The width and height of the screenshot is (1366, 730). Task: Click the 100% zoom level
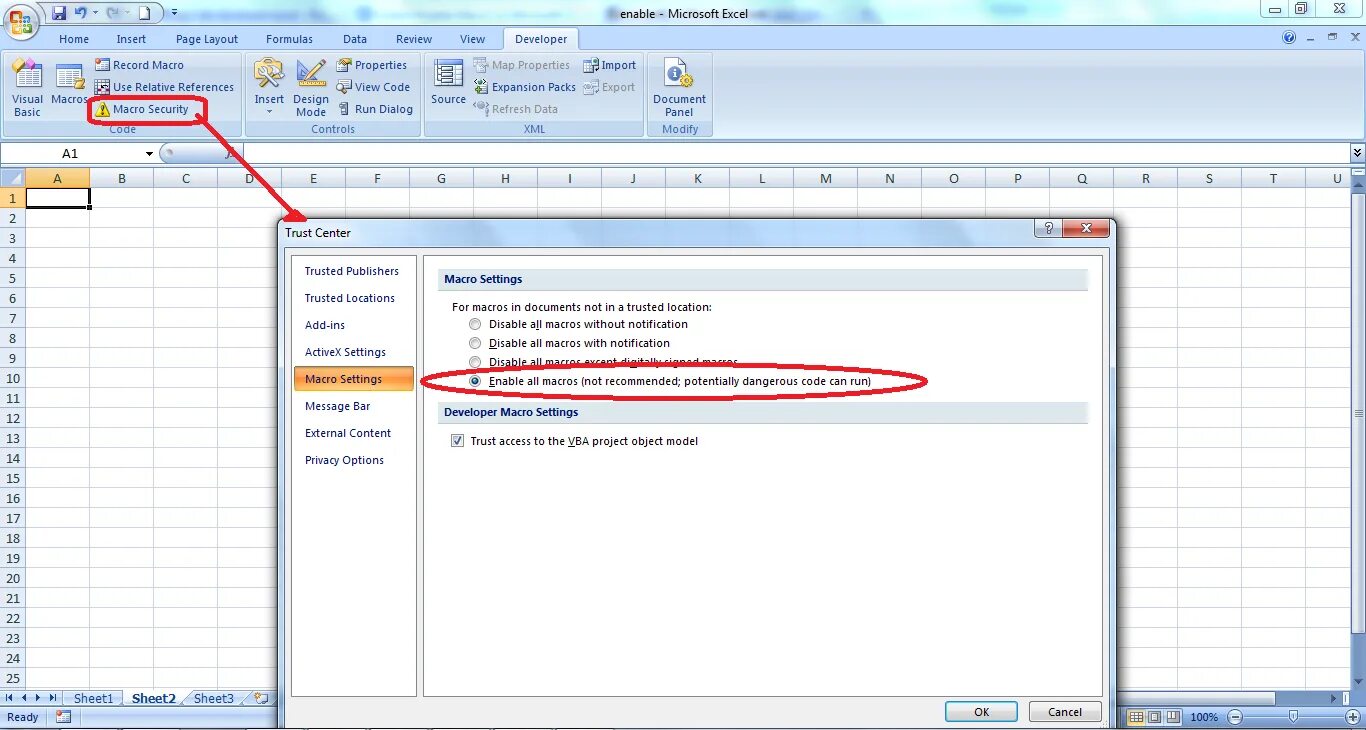tap(1204, 717)
